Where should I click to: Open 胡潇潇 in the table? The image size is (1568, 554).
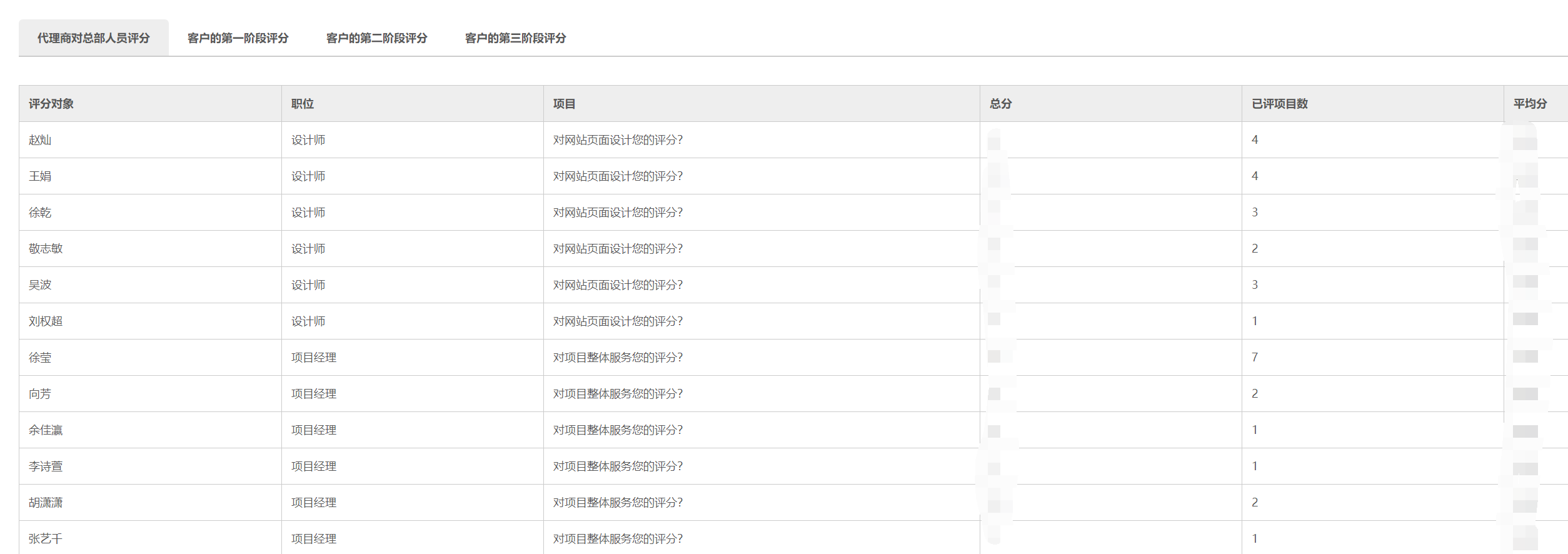coord(46,503)
